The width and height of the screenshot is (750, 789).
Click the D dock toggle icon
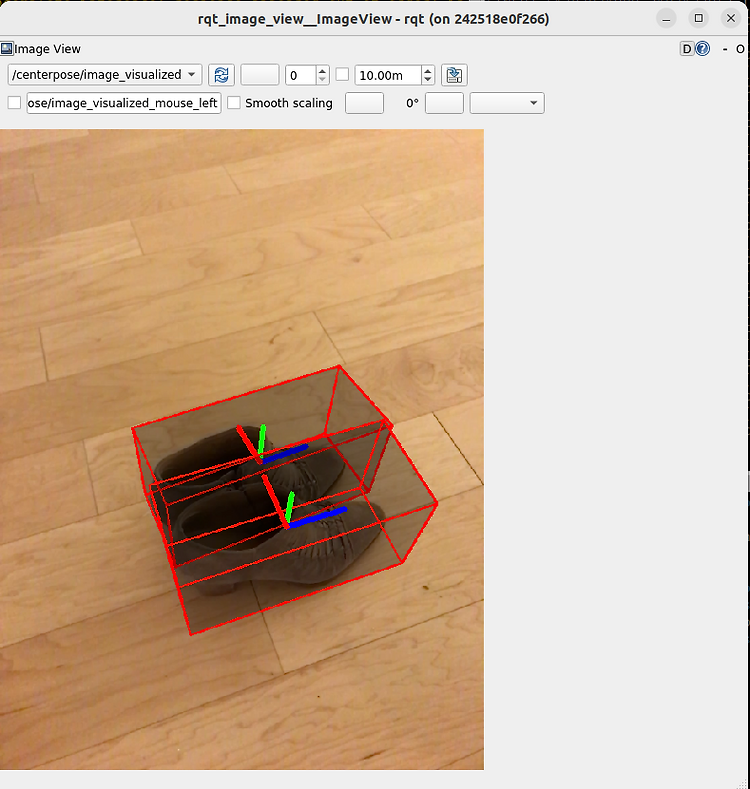687,49
